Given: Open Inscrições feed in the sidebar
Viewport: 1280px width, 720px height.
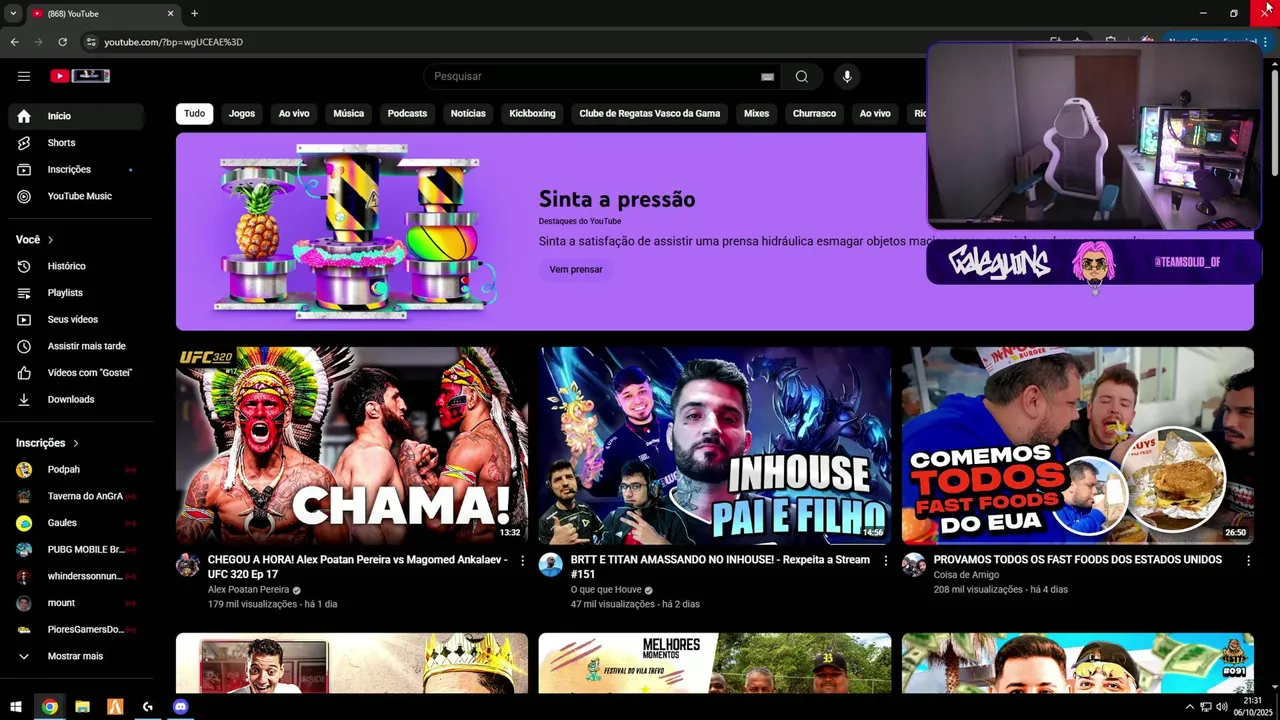Looking at the screenshot, I should tap(76, 170).
